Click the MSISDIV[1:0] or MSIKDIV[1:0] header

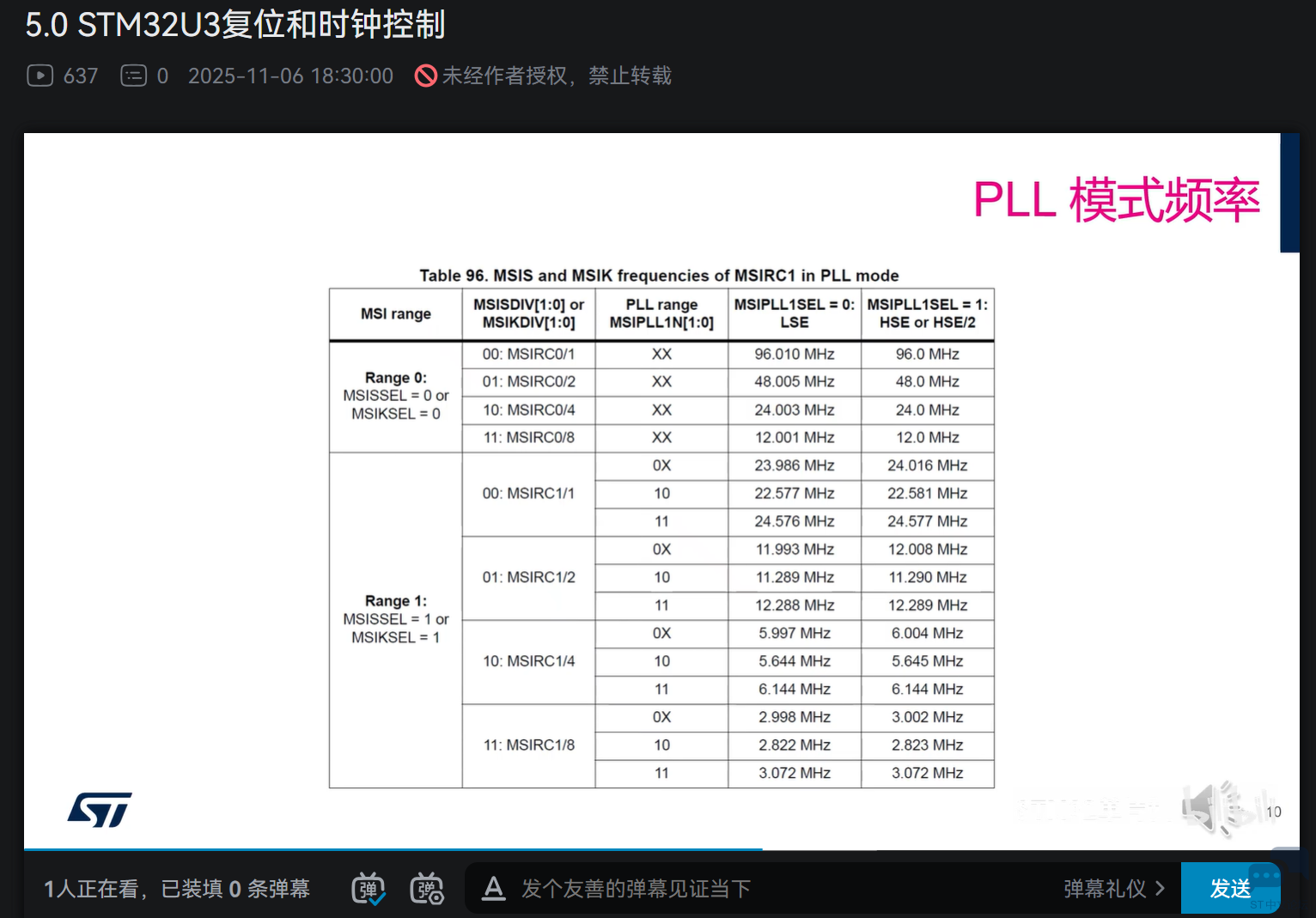(529, 314)
